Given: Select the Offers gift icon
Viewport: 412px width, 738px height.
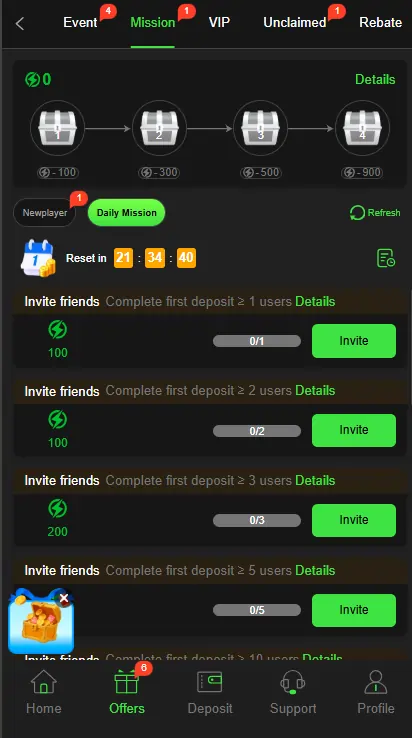Looking at the screenshot, I should pos(127,682).
